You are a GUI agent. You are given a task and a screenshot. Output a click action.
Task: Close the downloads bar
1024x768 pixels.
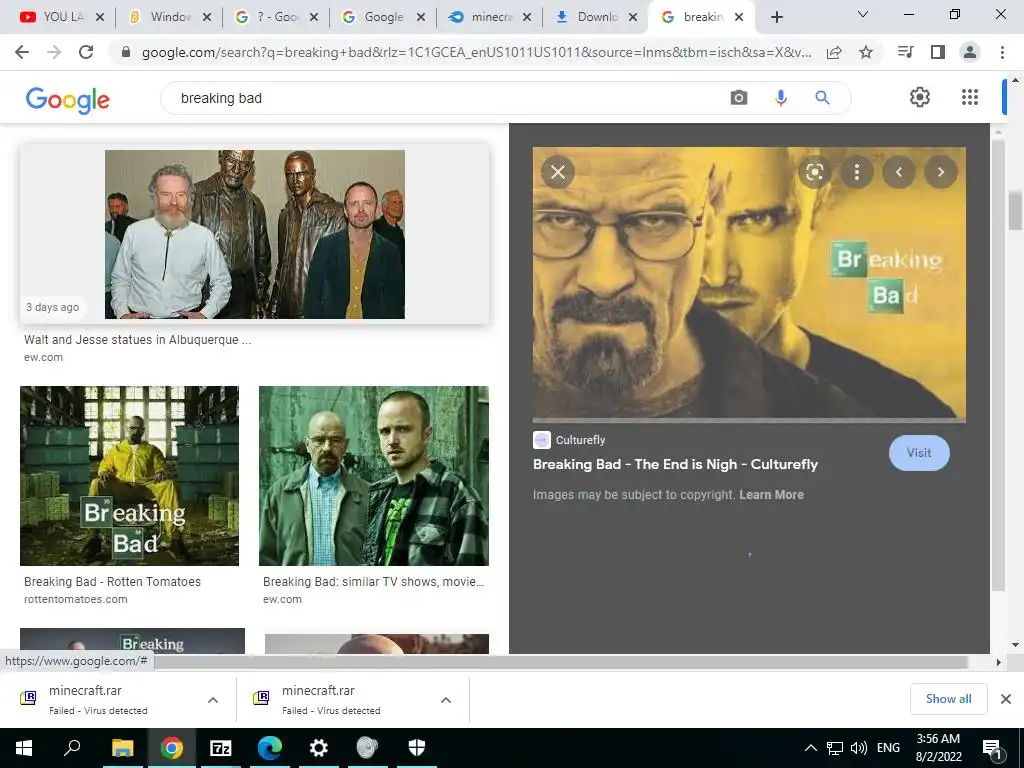[x=1006, y=699]
